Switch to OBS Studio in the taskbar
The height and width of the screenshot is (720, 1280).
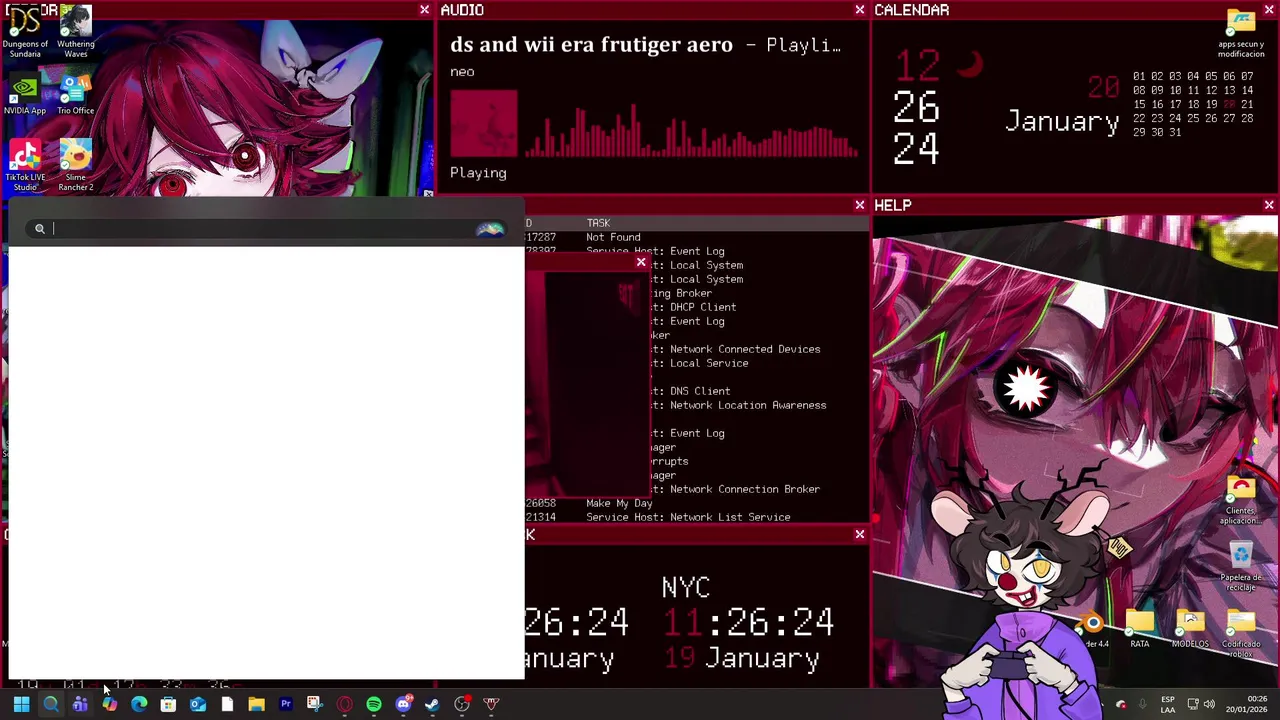pos(462,705)
